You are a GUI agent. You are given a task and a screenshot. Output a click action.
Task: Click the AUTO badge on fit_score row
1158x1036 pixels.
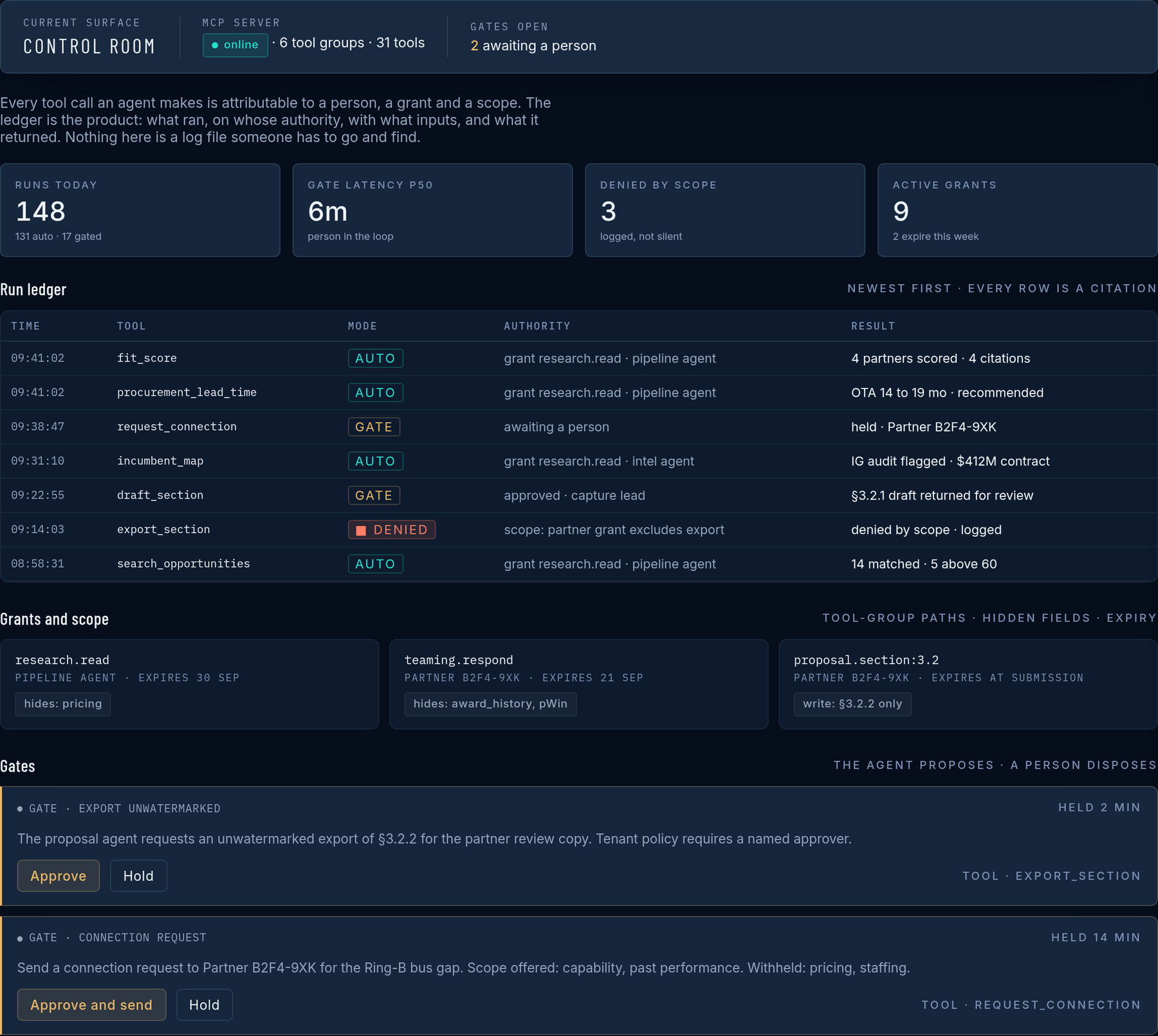(376, 358)
